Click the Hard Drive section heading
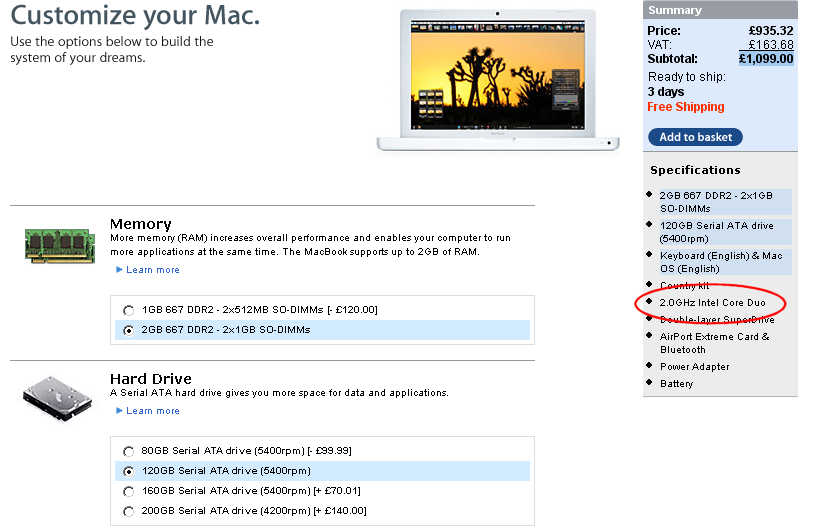The width and height of the screenshot is (813, 530). click(x=151, y=379)
